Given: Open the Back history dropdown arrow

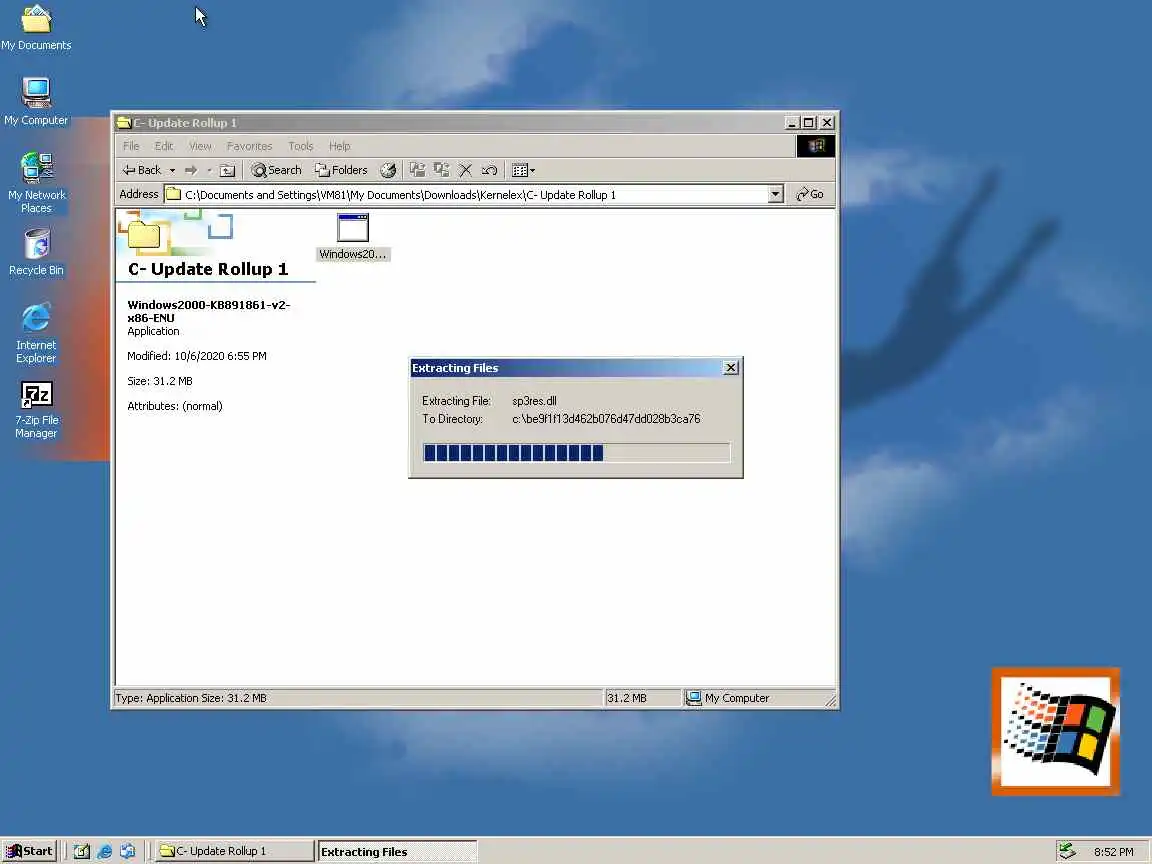Looking at the screenshot, I should pyautogui.click(x=173, y=170).
